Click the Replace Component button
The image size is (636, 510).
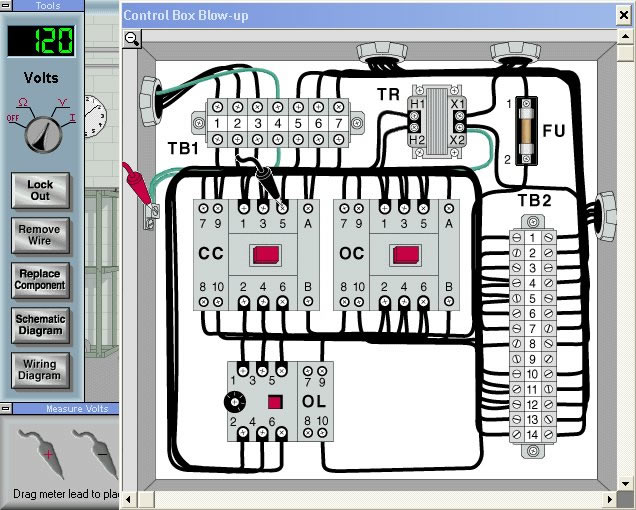(40, 280)
